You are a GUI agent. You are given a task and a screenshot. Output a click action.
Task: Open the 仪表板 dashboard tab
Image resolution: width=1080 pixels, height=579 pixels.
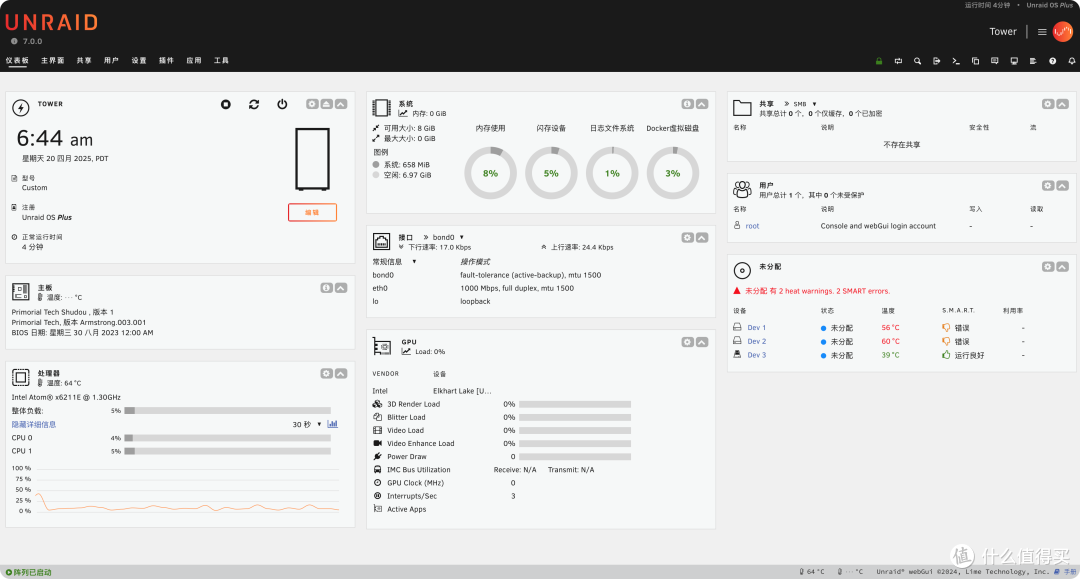(17, 61)
